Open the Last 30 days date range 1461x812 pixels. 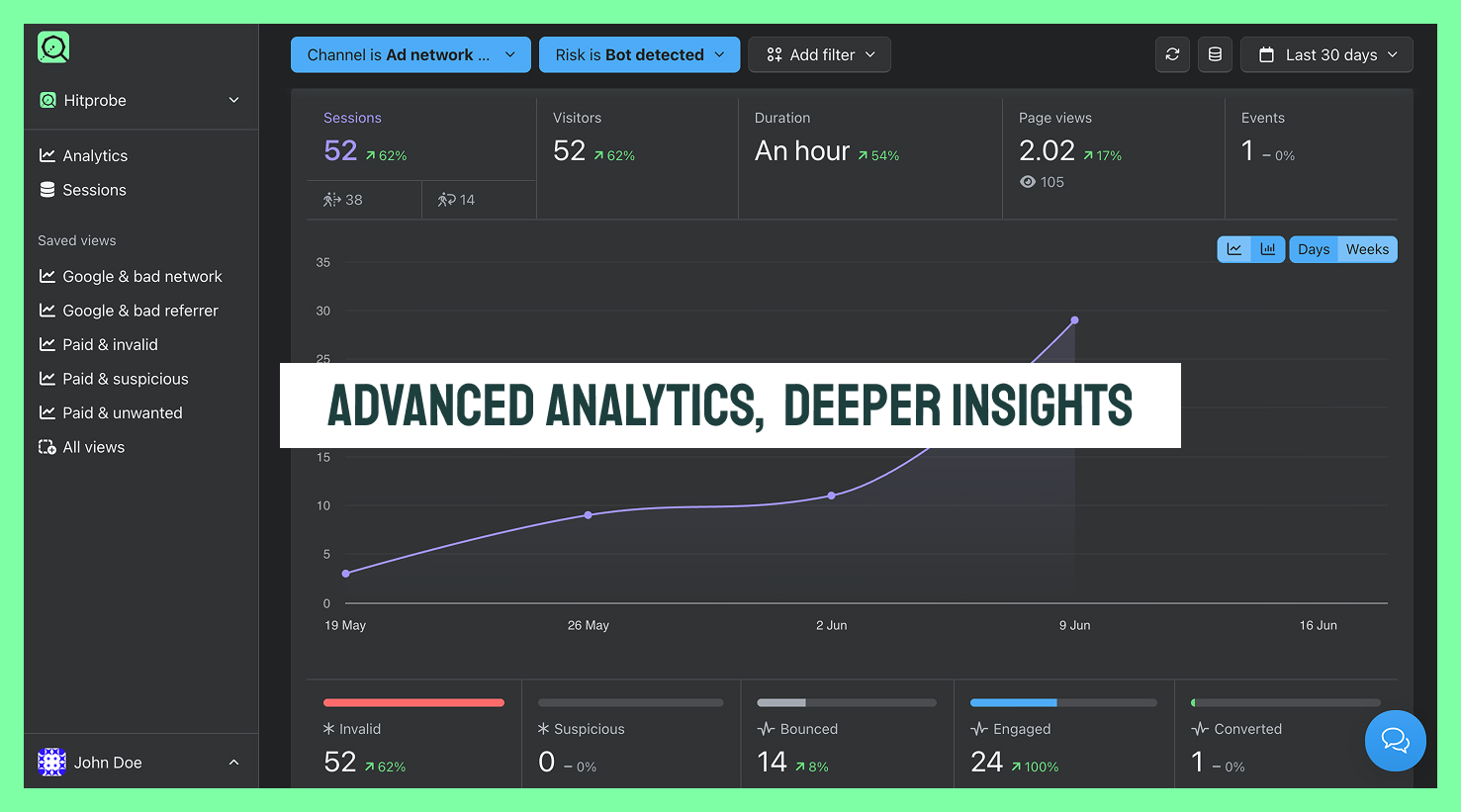pos(1326,54)
